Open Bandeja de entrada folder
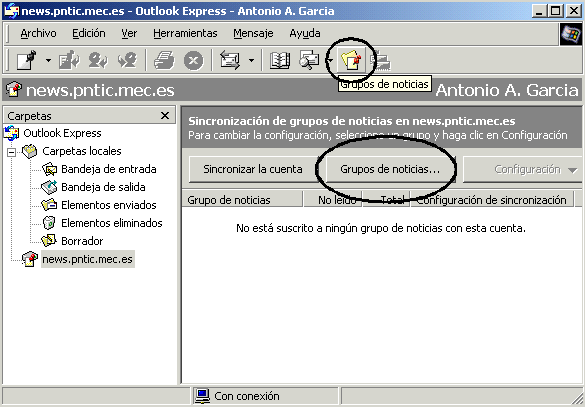This screenshot has width=585, height=407. [109, 169]
